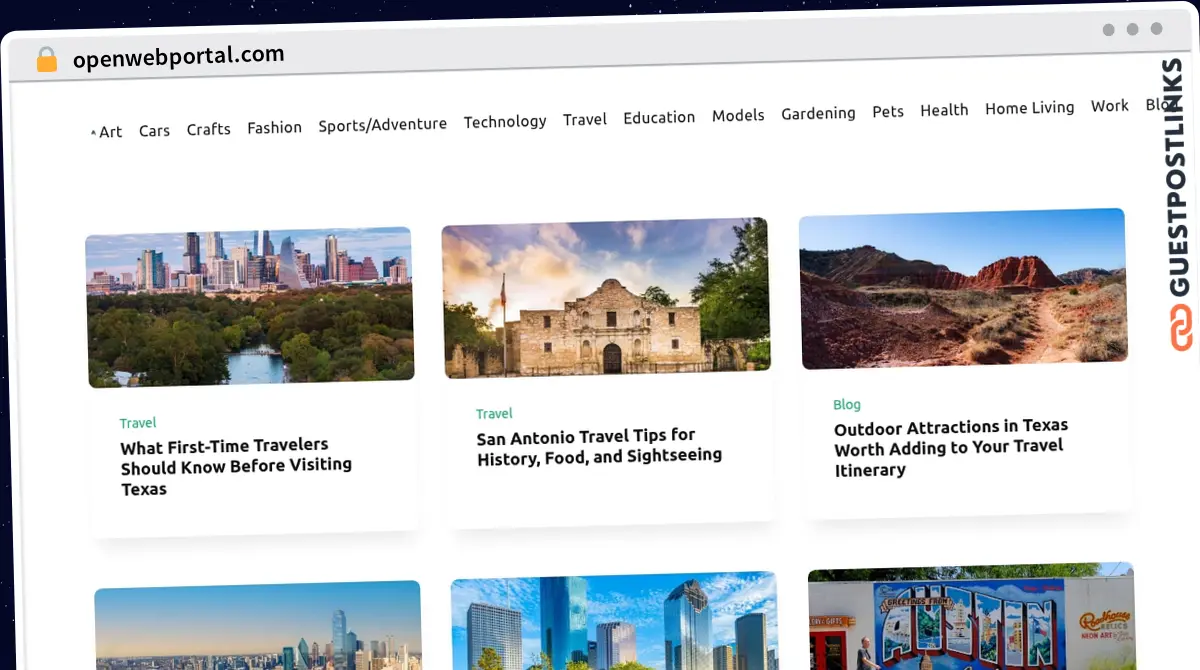Viewport: 1200px width, 670px height.
Task: Open the Dallas skyline thumbnail at bottom left
Action: (x=258, y=625)
